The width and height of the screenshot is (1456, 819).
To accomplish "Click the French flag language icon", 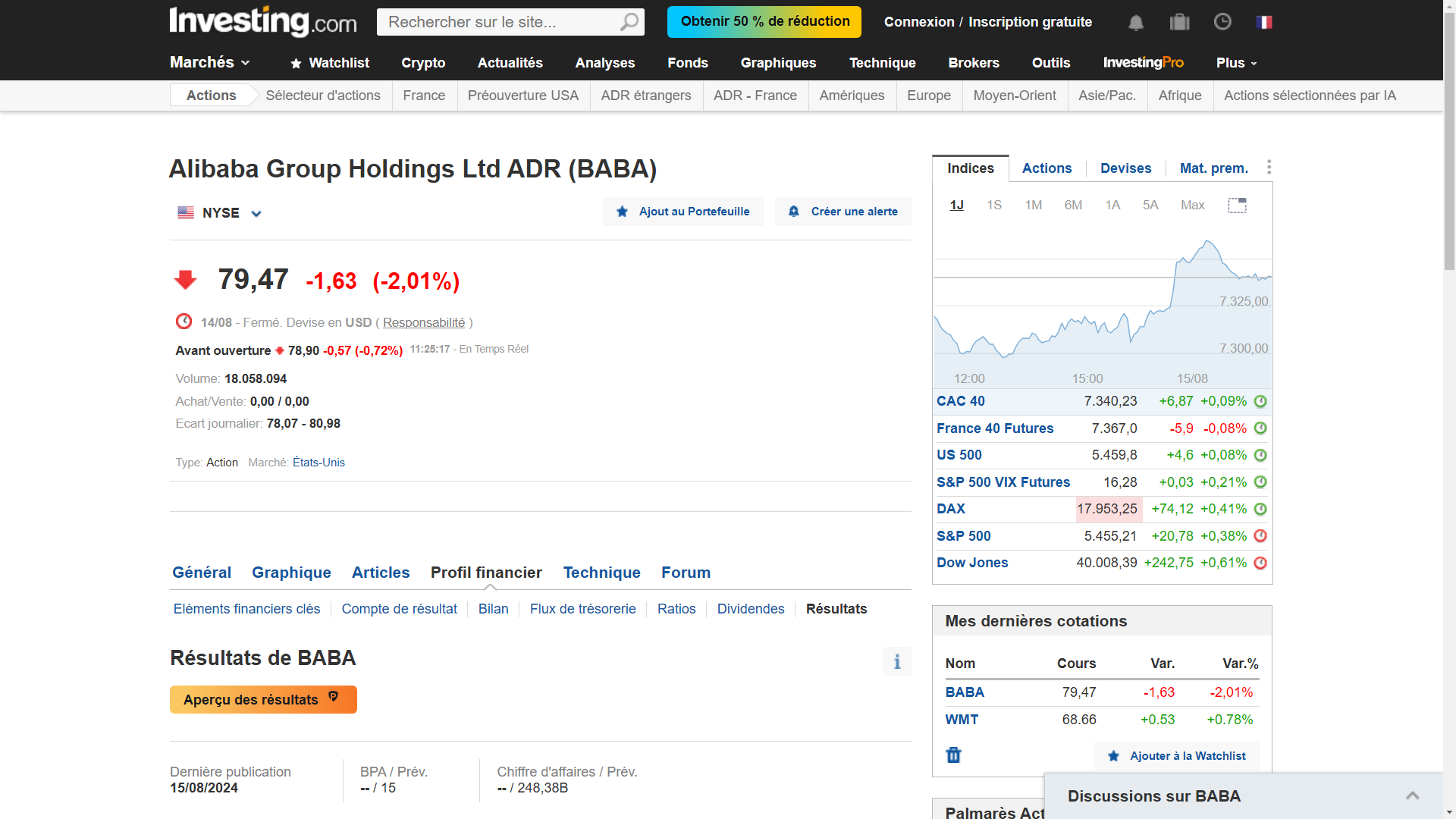I will click(x=1264, y=22).
